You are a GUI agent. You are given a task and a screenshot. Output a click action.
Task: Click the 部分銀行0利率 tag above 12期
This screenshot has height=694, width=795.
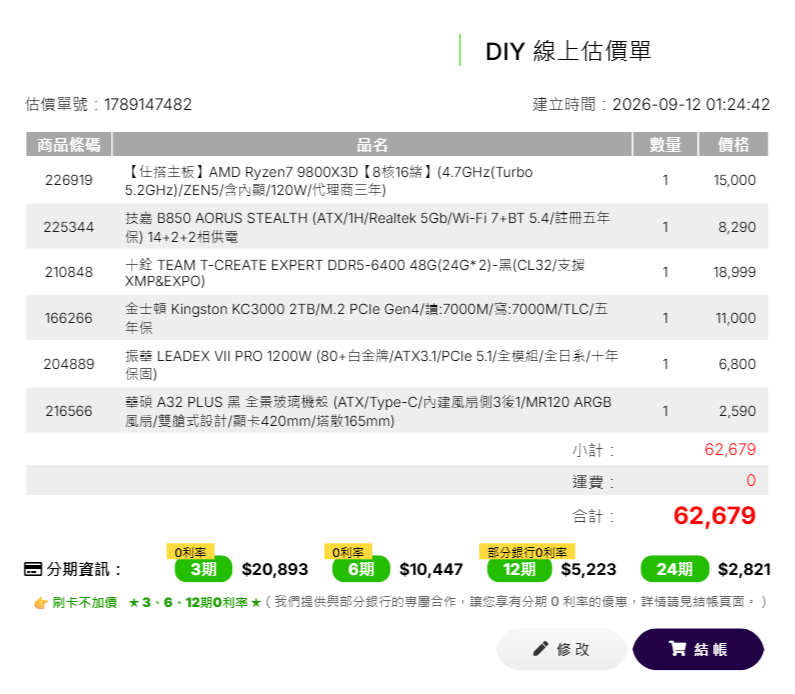pos(527,552)
